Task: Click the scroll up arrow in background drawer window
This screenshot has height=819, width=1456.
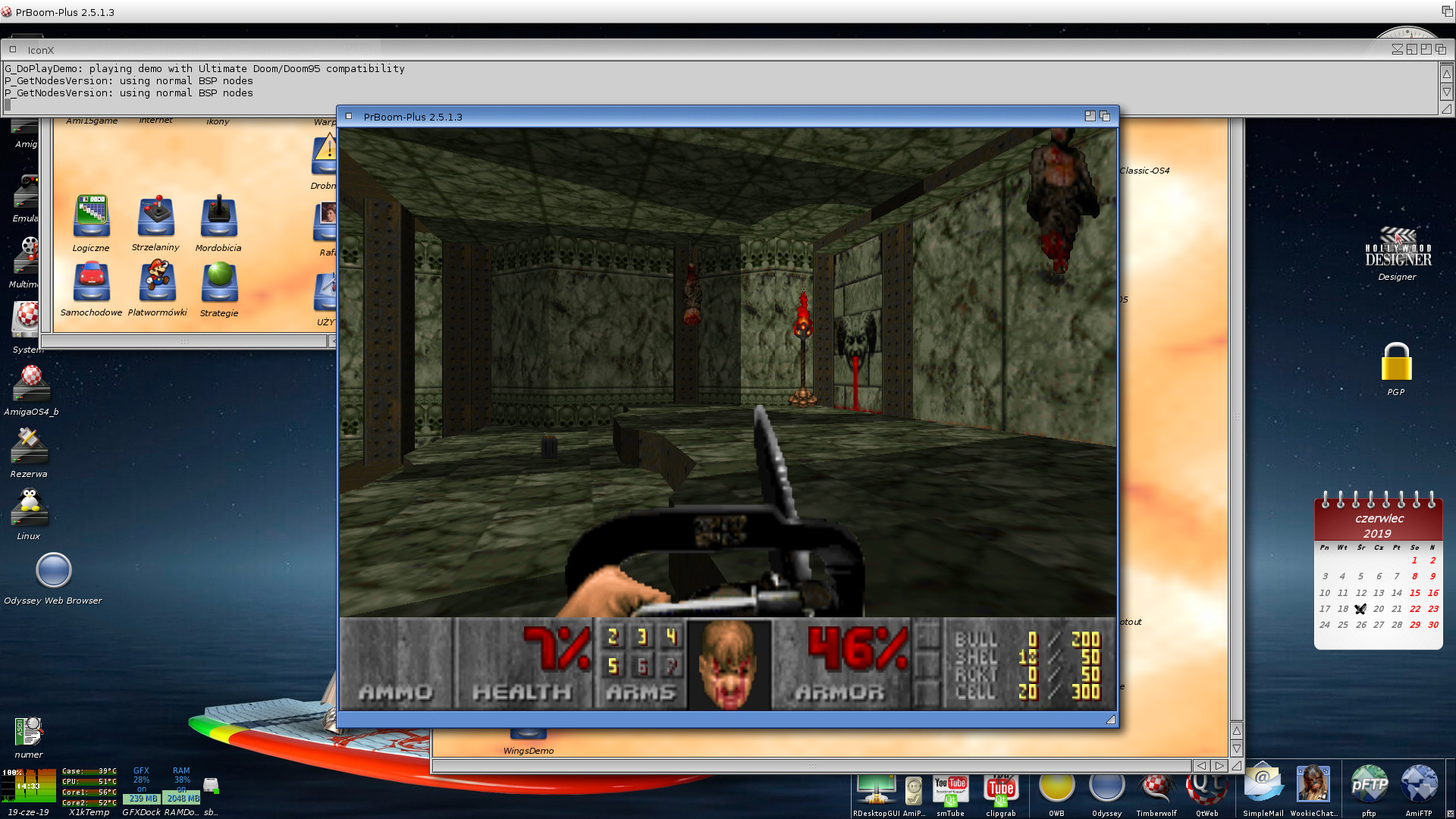Action: [1236, 730]
